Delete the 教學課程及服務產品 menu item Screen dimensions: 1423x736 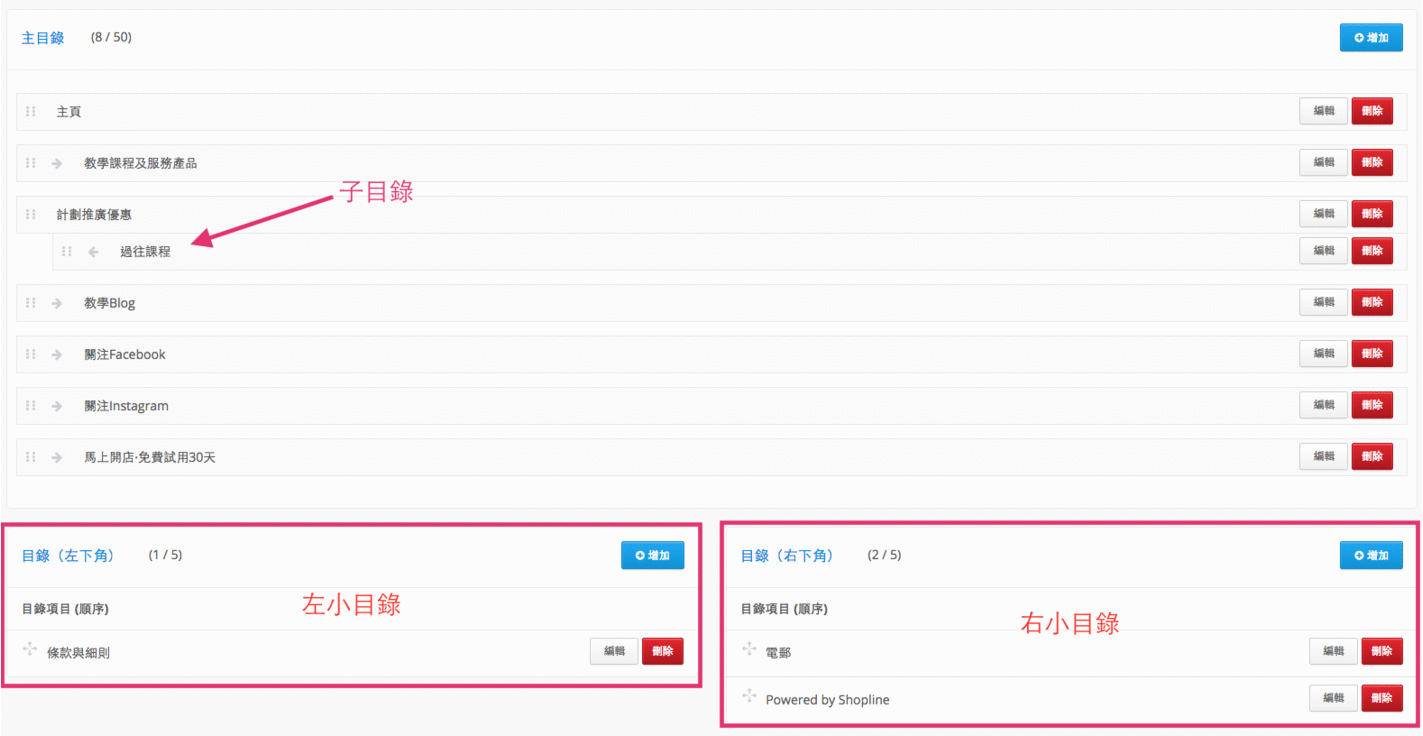[1372, 162]
